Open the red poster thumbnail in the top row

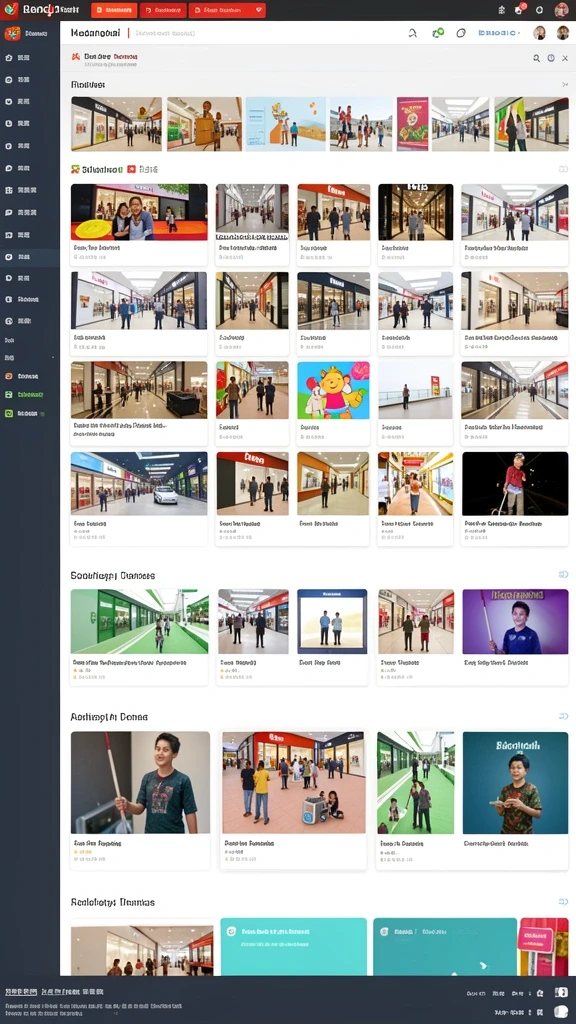tap(413, 124)
